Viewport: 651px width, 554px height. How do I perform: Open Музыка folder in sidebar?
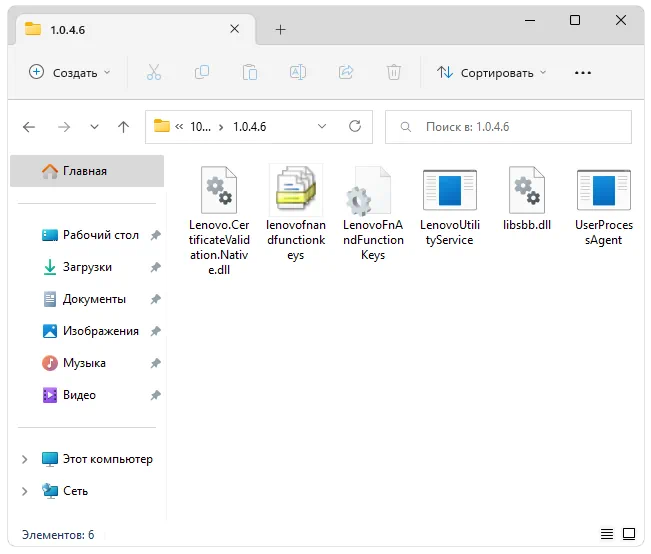pos(74,363)
